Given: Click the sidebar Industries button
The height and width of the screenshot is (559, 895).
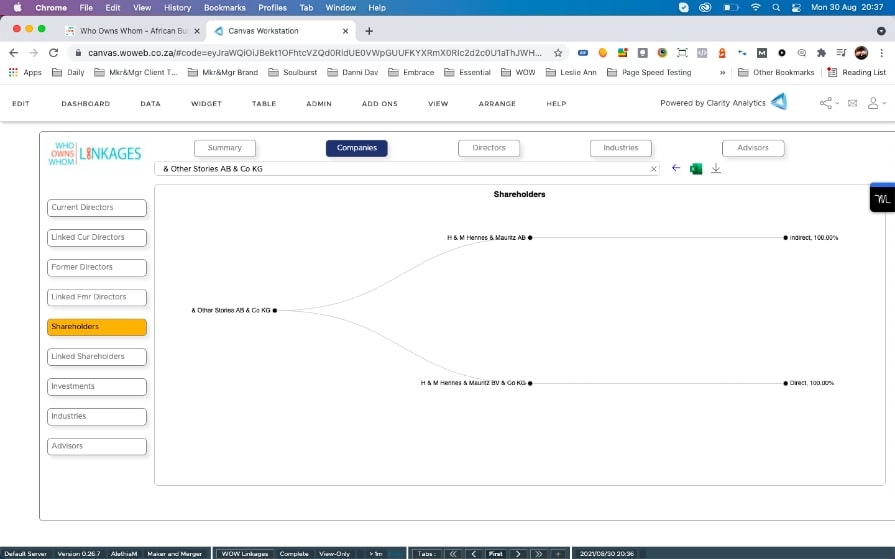Looking at the screenshot, I should [x=97, y=416].
